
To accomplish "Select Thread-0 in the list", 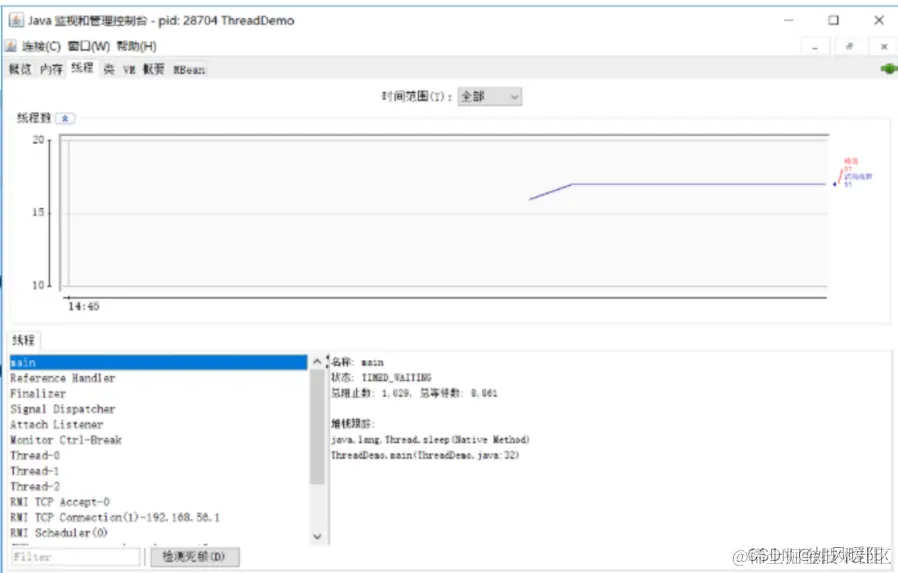I will click(159, 455).
